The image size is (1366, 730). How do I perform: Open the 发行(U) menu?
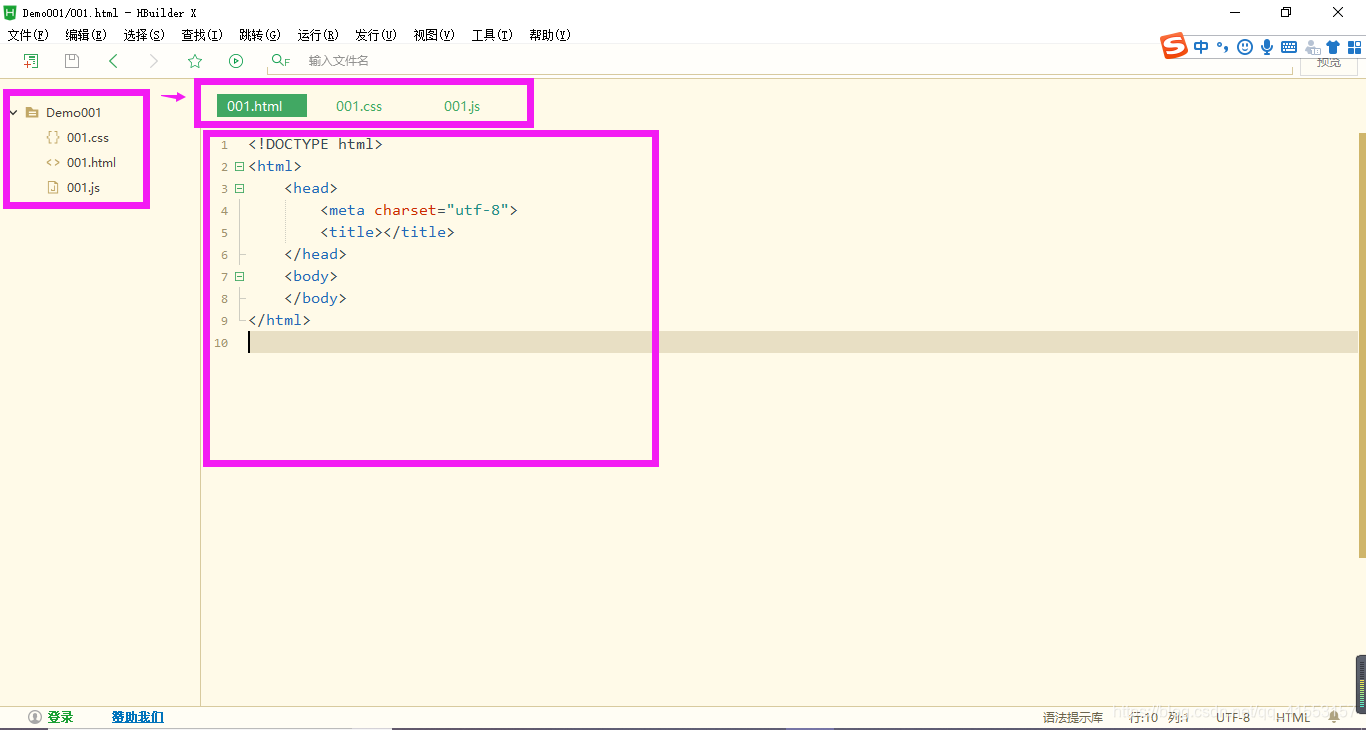coord(376,35)
